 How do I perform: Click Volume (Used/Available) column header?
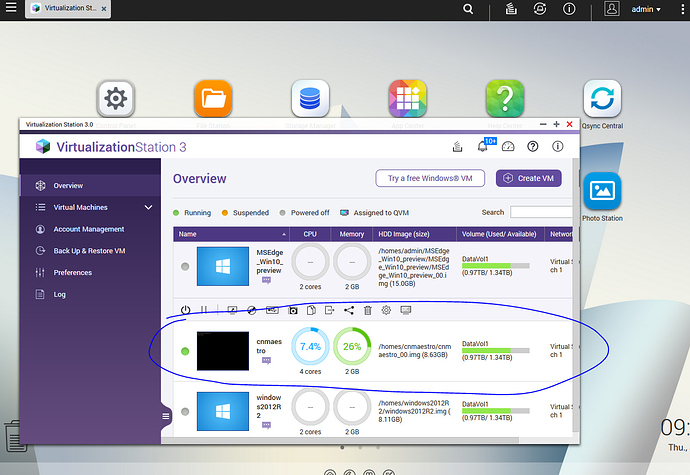500,234
